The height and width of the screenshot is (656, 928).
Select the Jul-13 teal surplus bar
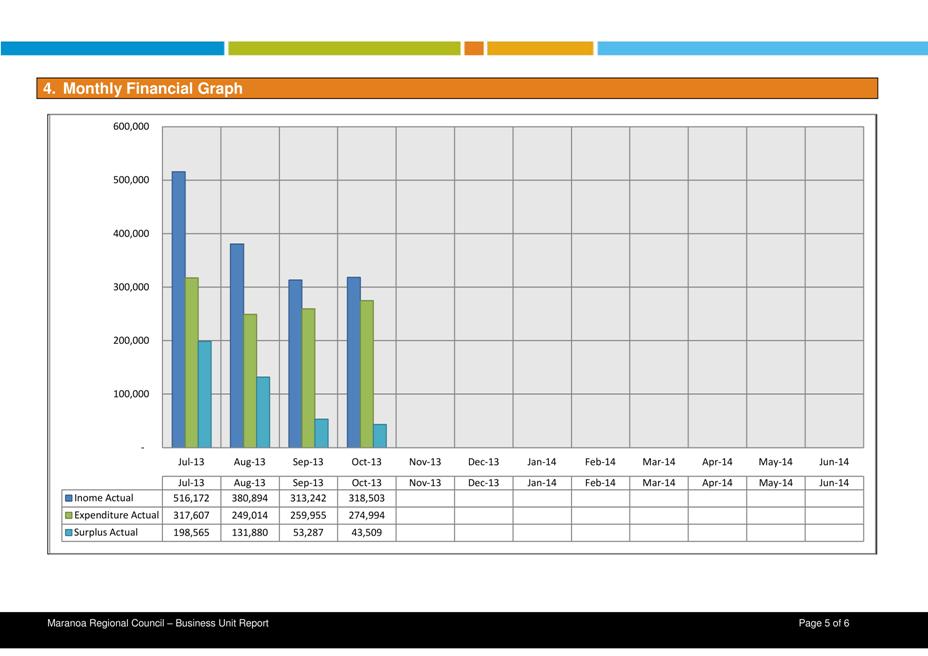coord(204,394)
